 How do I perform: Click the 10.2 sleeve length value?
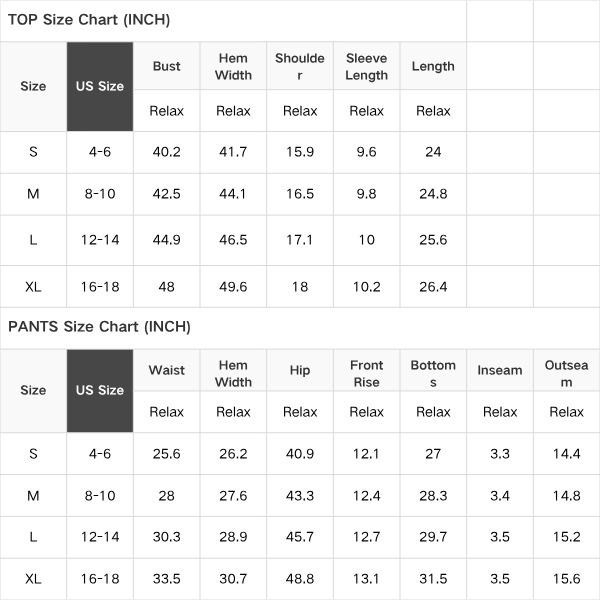pyautogui.click(x=366, y=287)
